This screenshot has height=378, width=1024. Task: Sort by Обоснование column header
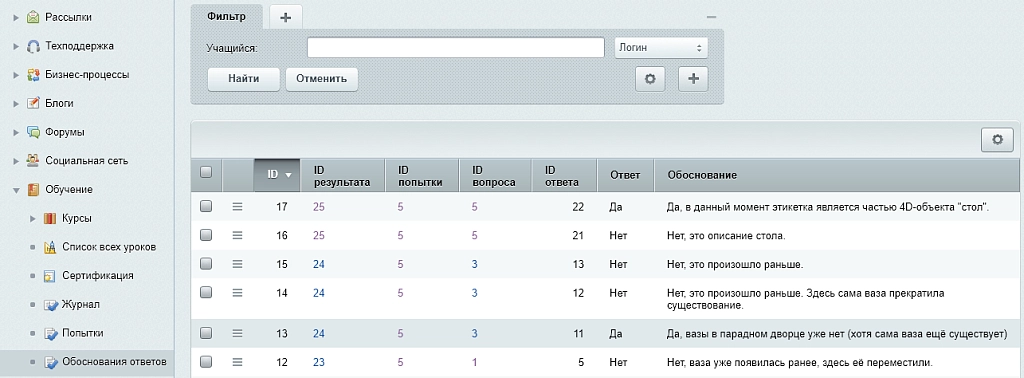(837, 176)
